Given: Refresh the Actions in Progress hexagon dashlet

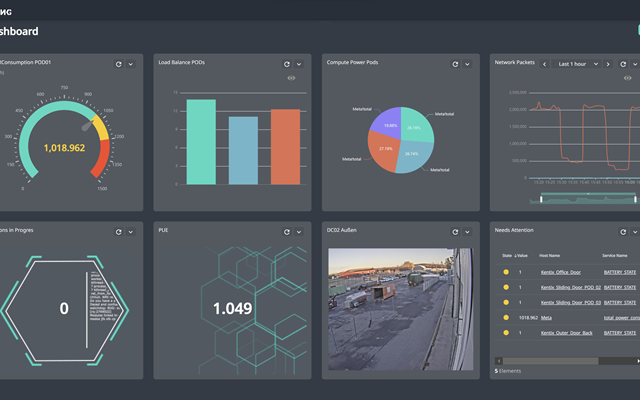Looking at the screenshot, I should click(x=118, y=232).
